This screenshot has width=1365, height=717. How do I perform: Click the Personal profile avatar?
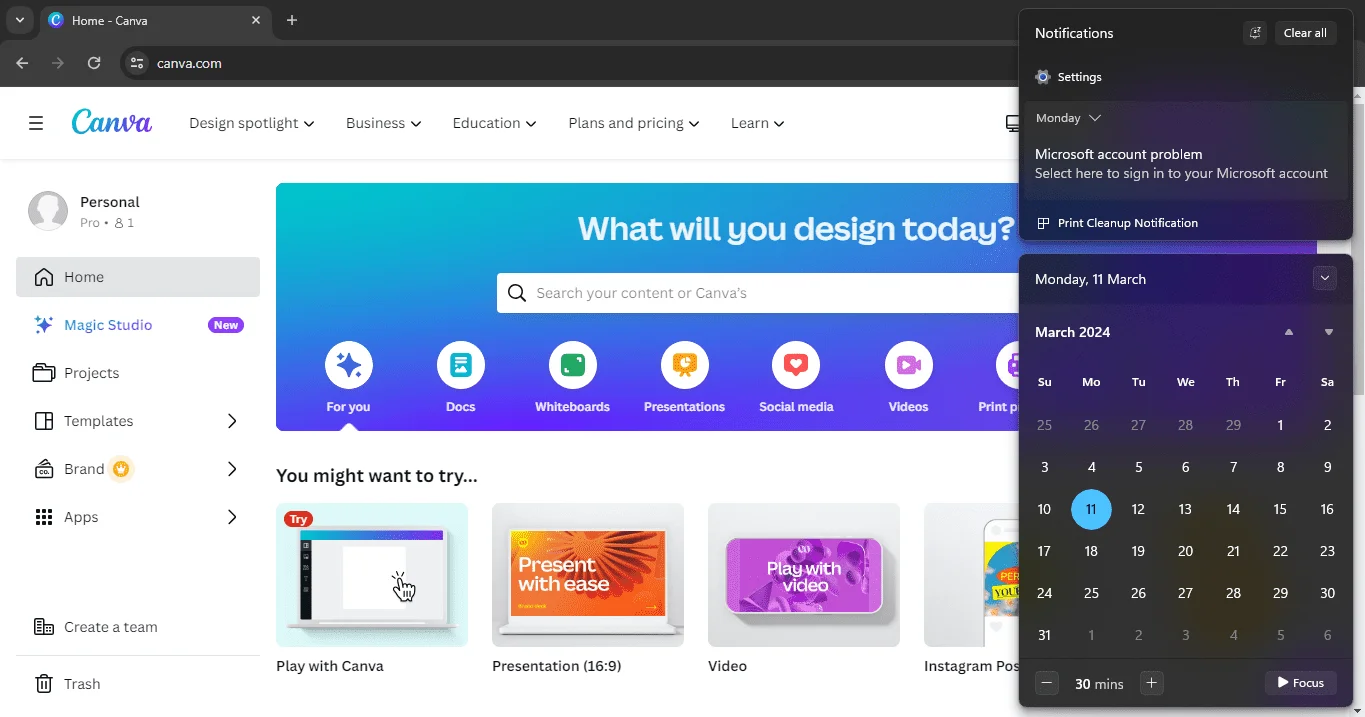[x=48, y=211]
